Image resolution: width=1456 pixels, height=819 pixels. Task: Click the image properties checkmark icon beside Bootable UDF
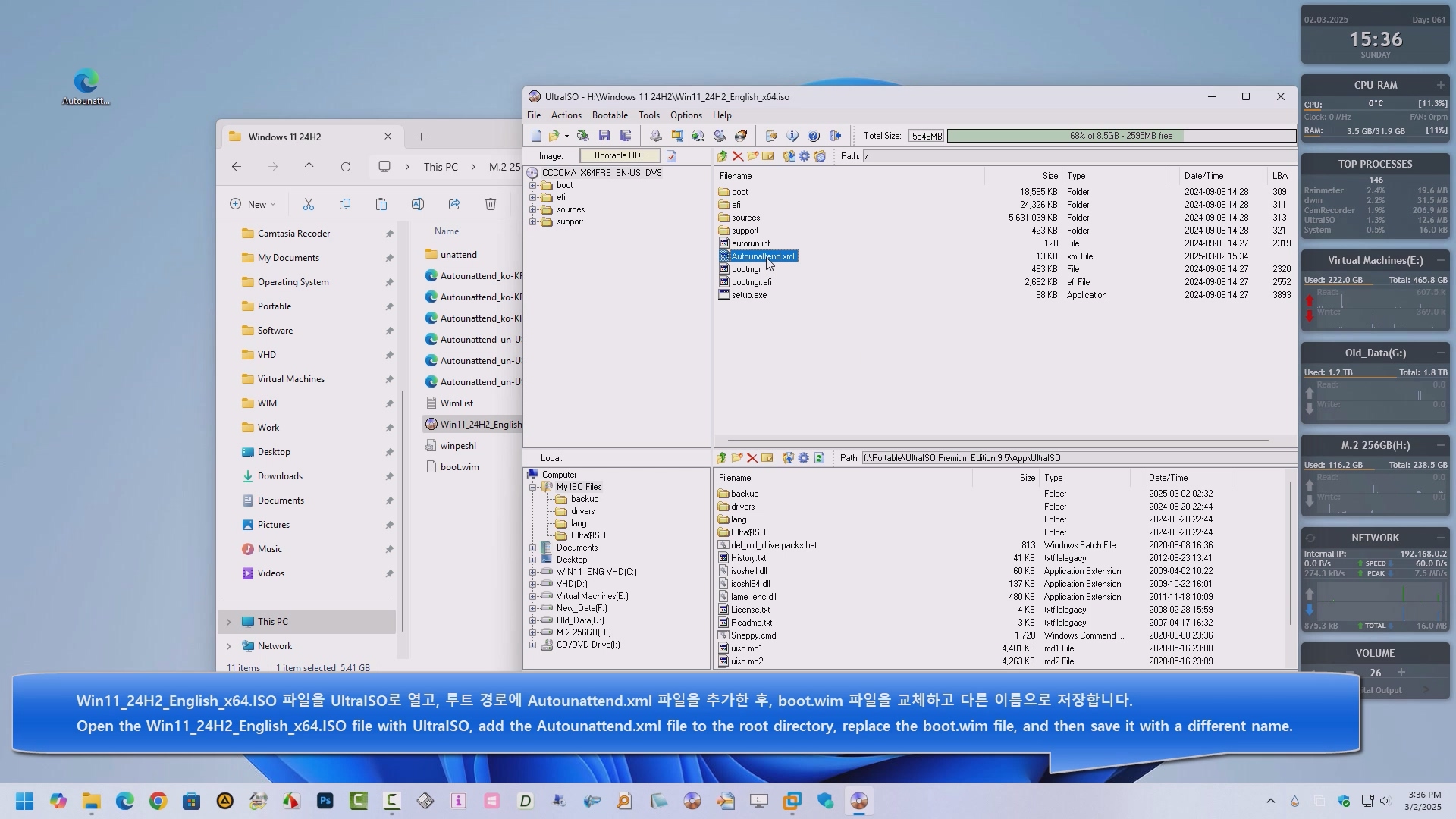(671, 156)
